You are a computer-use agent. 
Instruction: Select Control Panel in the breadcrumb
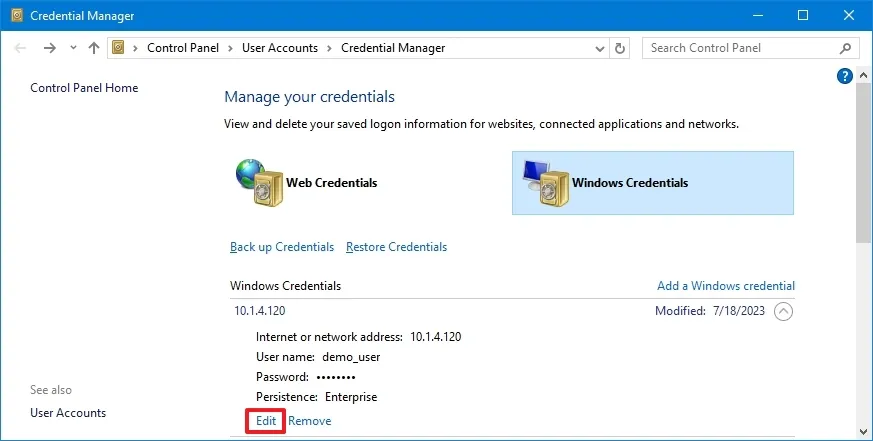click(183, 48)
